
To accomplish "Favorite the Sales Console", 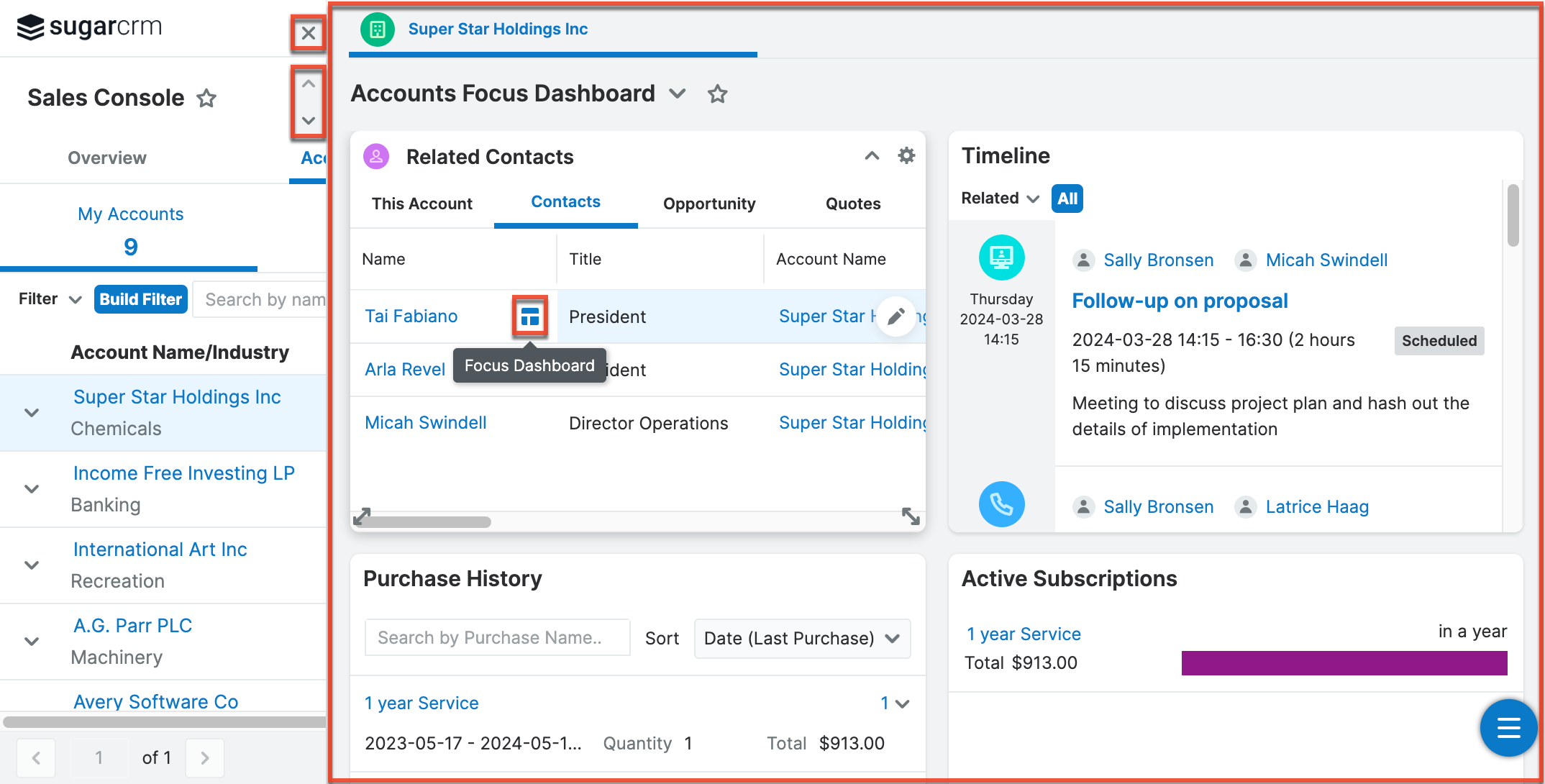I will (x=206, y=98).
